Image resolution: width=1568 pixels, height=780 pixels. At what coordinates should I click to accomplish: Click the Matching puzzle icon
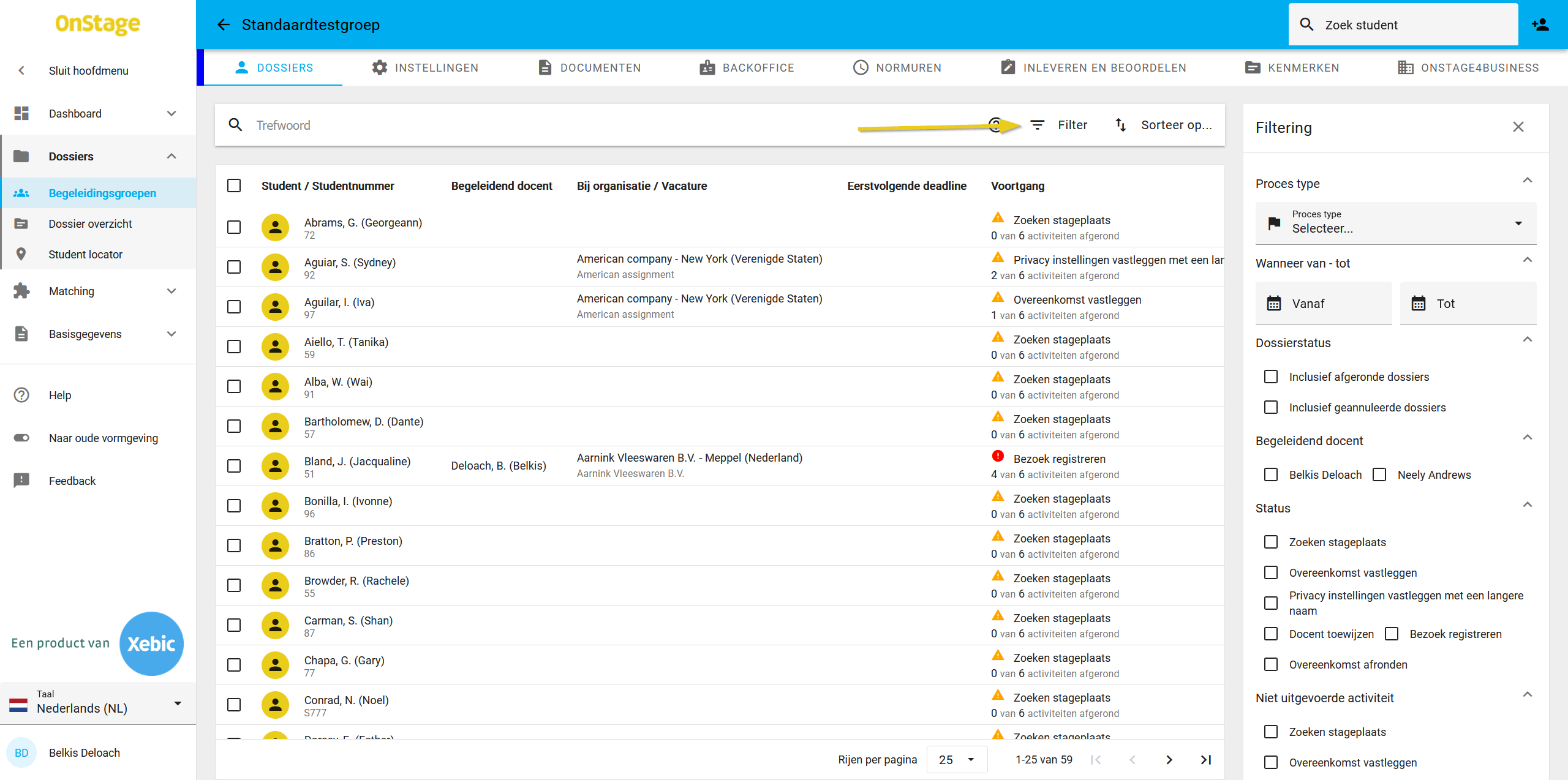[x=21, y=291]
